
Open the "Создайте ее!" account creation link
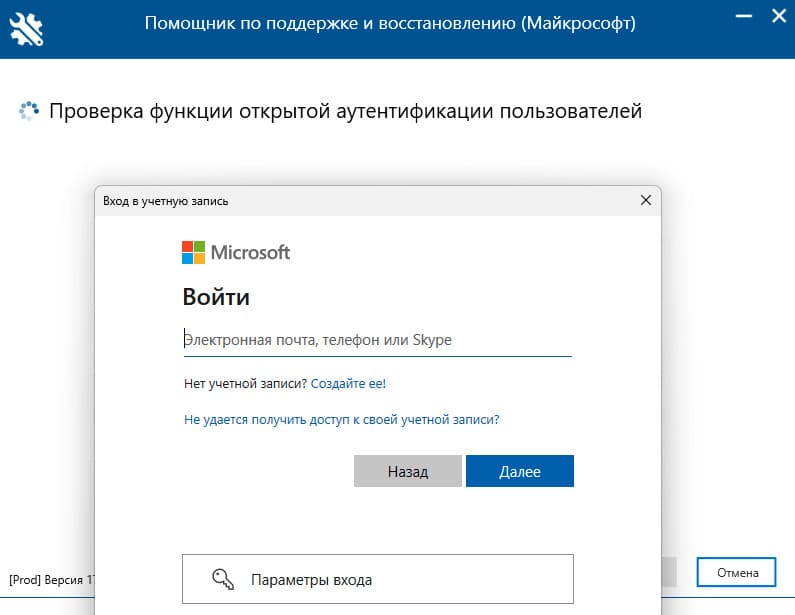tap(348, 383)
